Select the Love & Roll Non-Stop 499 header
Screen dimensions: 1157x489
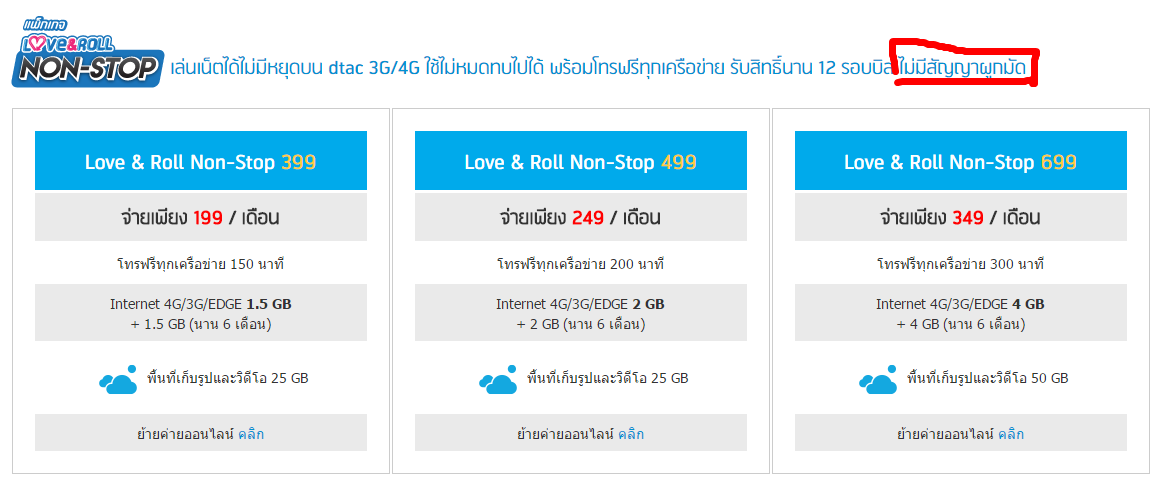coord(581,161)
